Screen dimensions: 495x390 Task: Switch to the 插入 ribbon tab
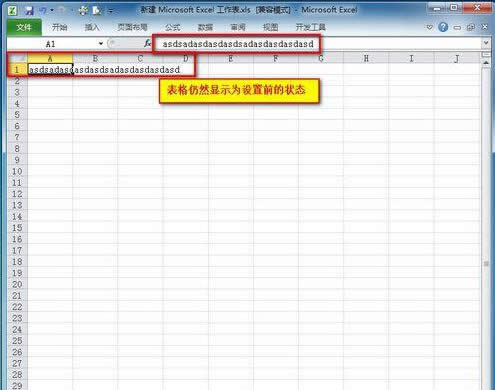[92, 27]
